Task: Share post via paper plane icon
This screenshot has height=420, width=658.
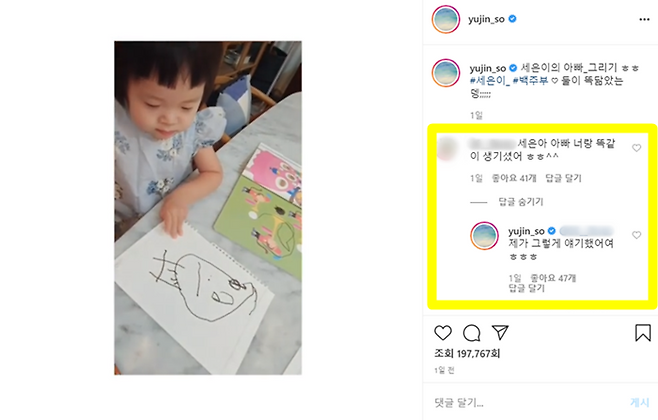Action: coord(500,332)
